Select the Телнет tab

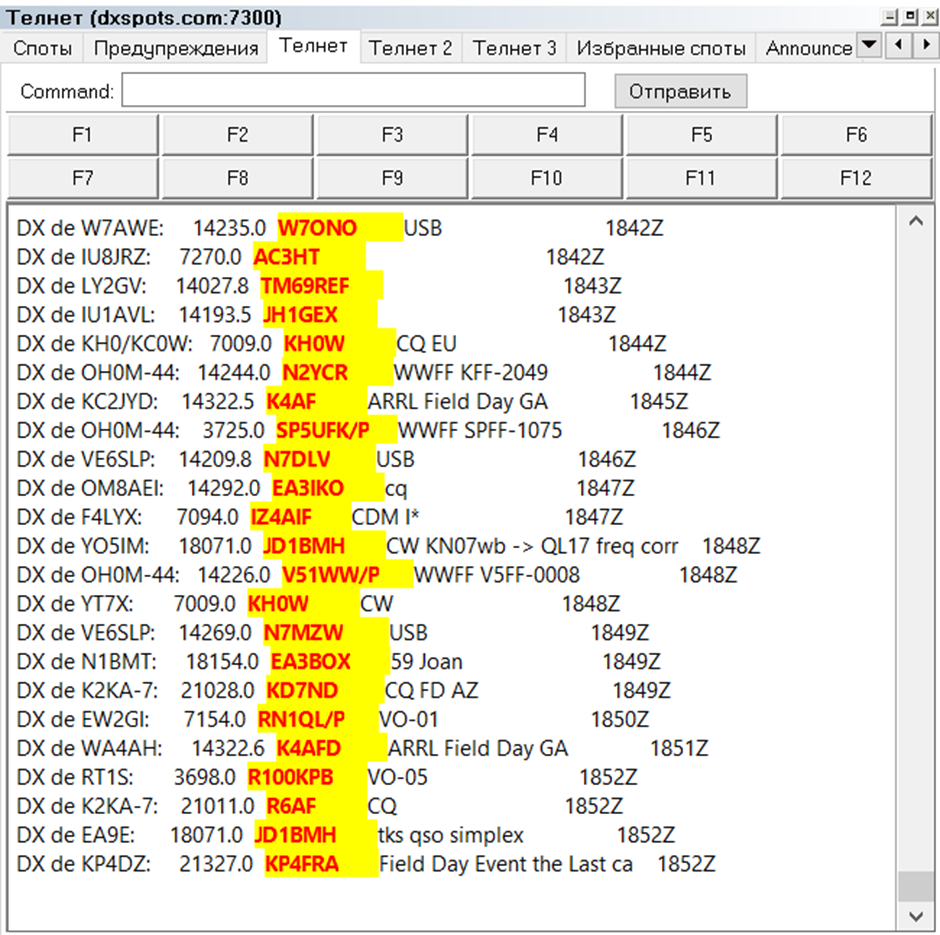tap(314, 46)
